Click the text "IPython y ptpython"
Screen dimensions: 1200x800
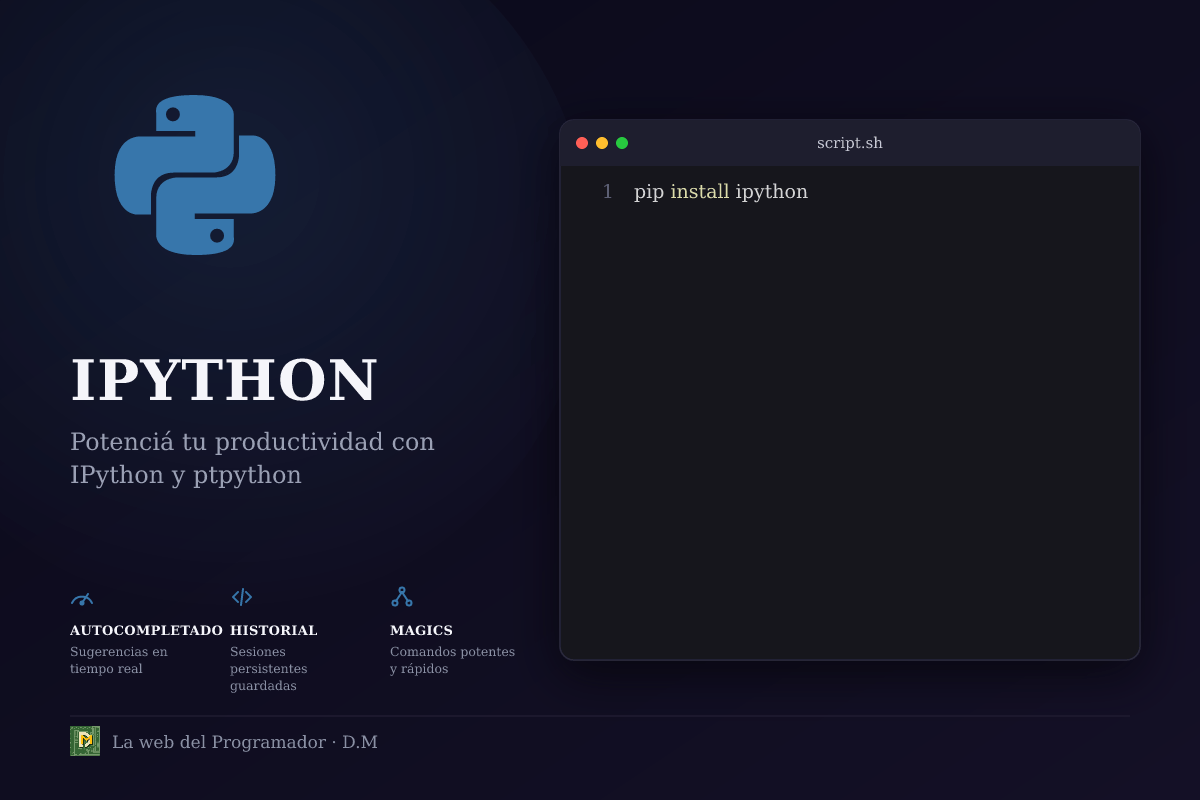[x=186, y=476]
